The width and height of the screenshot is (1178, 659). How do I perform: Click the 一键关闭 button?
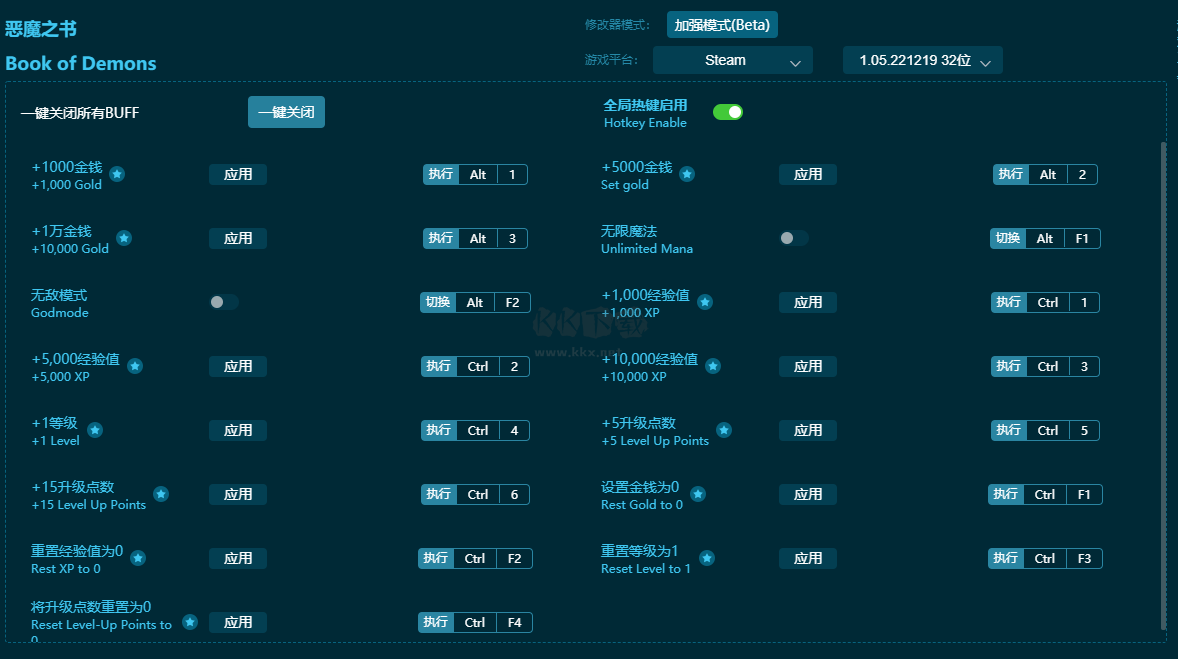tap(286, 112)
